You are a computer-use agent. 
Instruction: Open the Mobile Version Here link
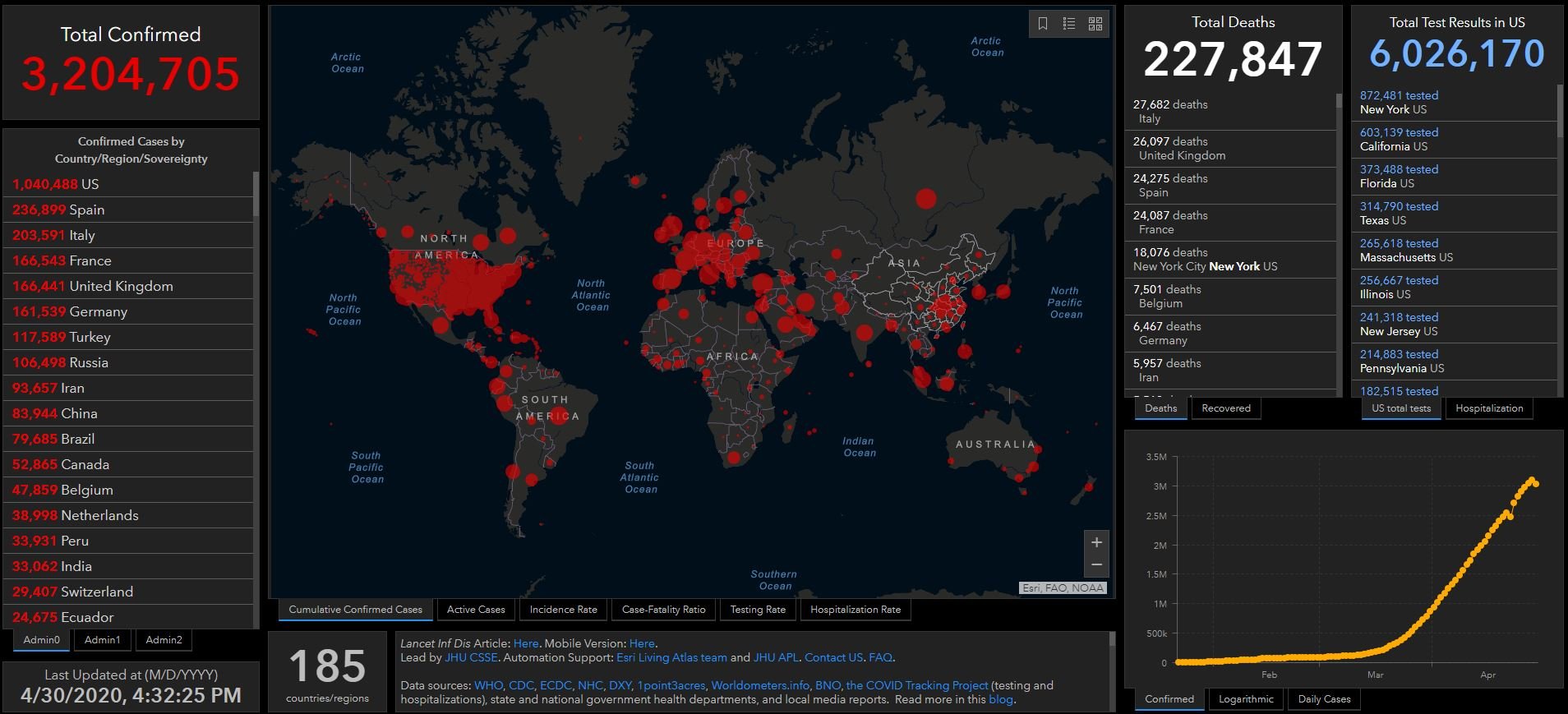[642, 643]
